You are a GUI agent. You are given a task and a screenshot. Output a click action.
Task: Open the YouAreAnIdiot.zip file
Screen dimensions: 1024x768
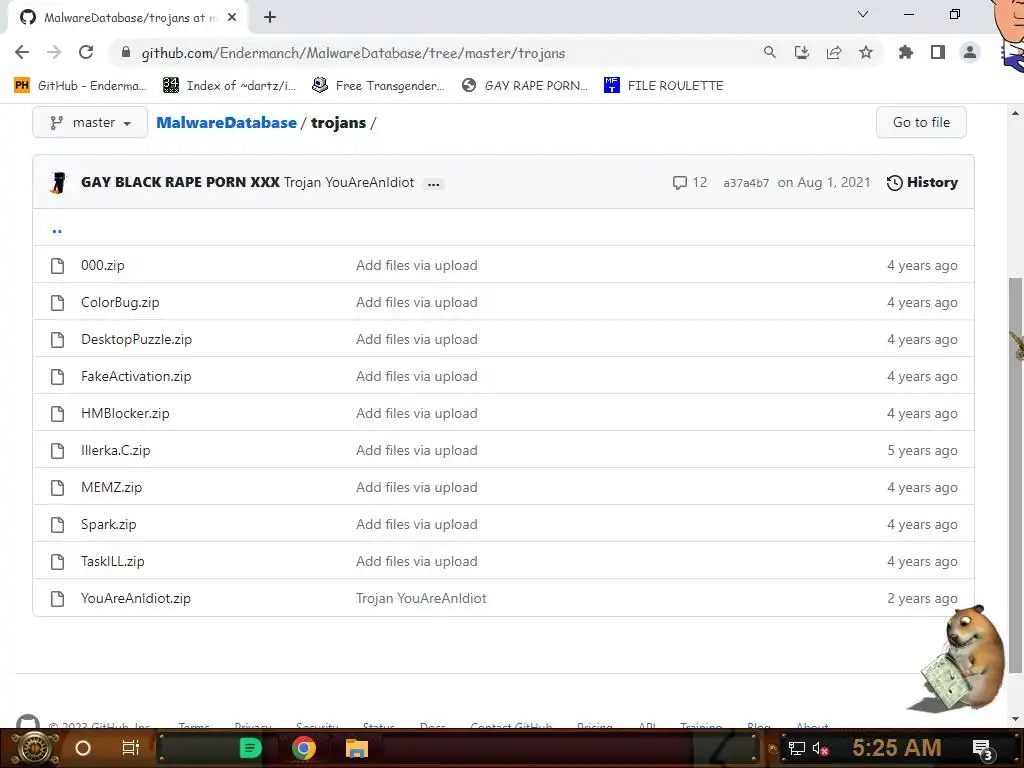click(136, 598)
